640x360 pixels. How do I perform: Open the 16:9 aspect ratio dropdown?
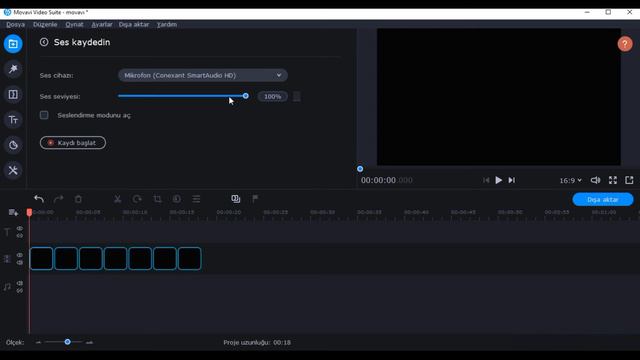570,180
